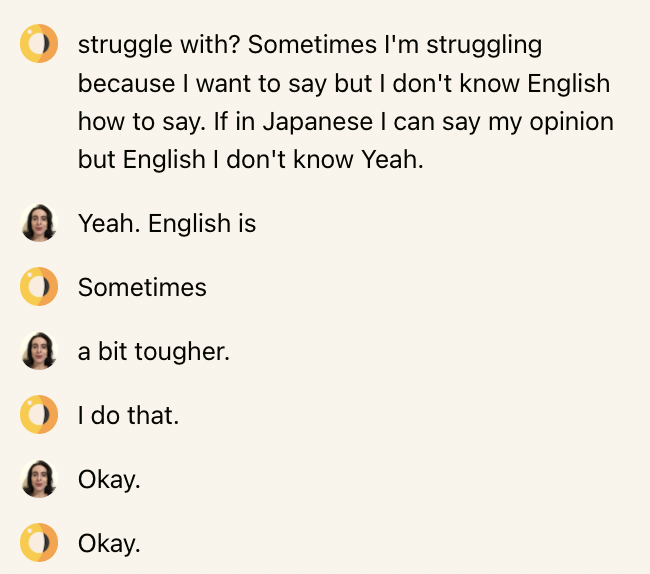
Task: Click the woman's avatar next to 'Yeah. English is'
Action: (39, 223)
